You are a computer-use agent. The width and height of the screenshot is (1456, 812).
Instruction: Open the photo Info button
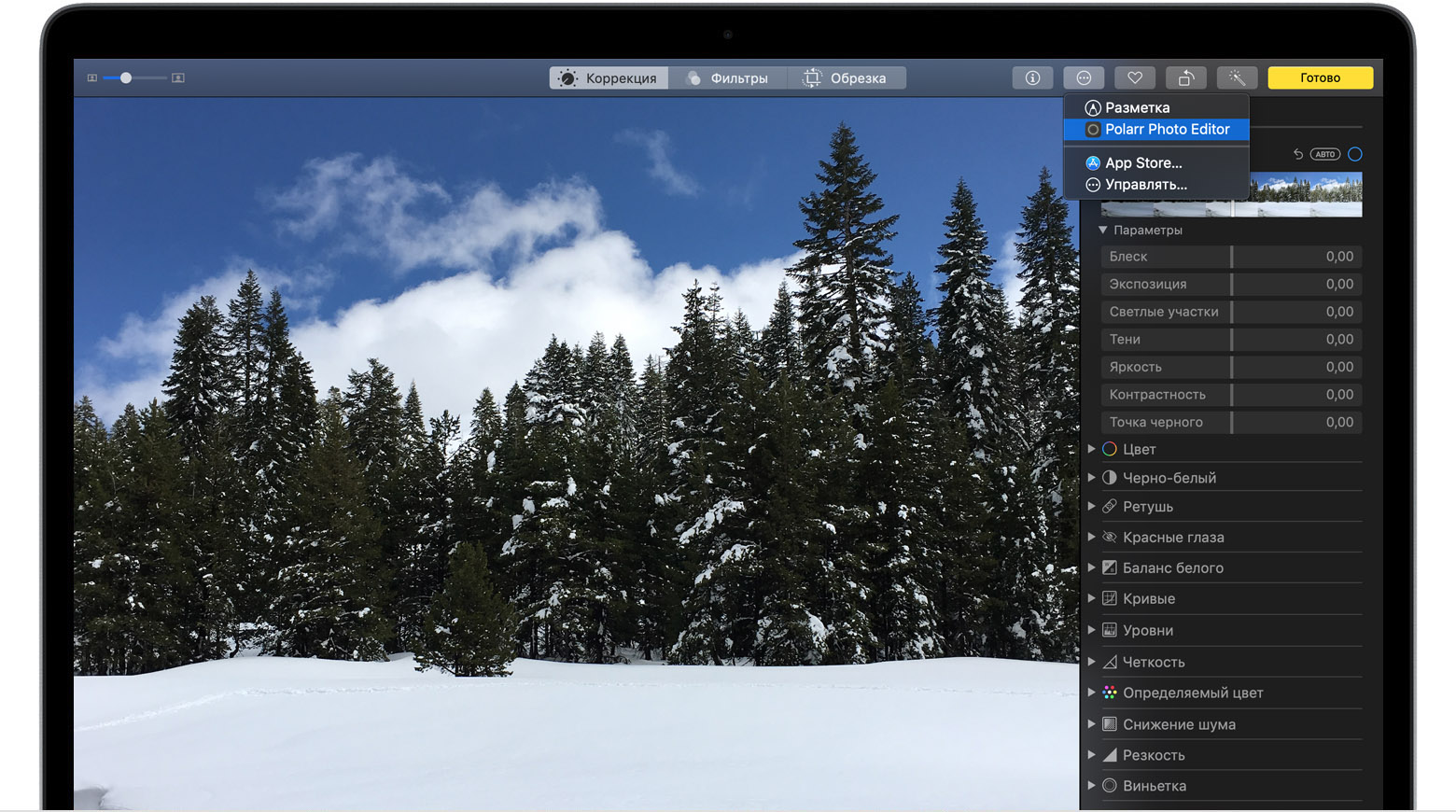1032,78
